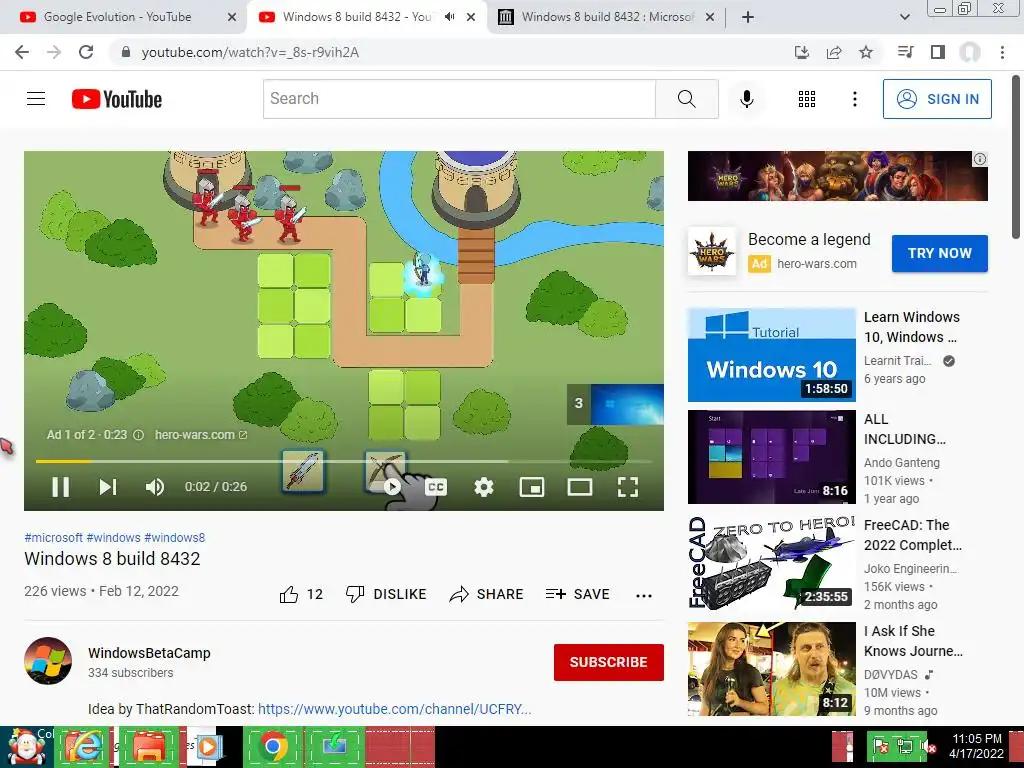Skip to next video with Next button

tap(108, 487)
